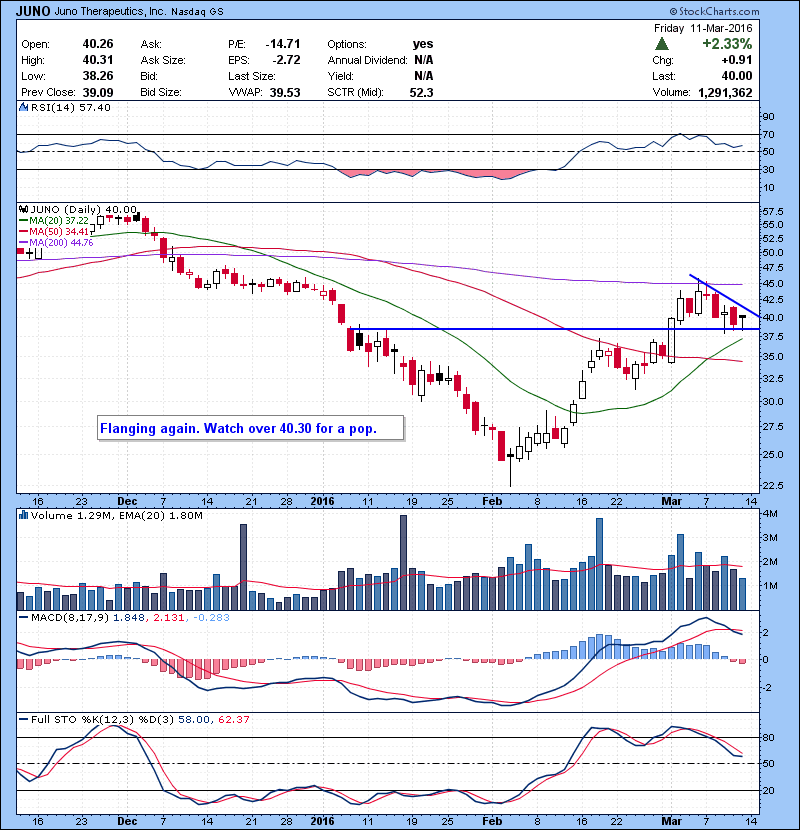Click the MACD histogram value -0.283
The width and height of the screenshot is (800, 830).
coord(211,617)
